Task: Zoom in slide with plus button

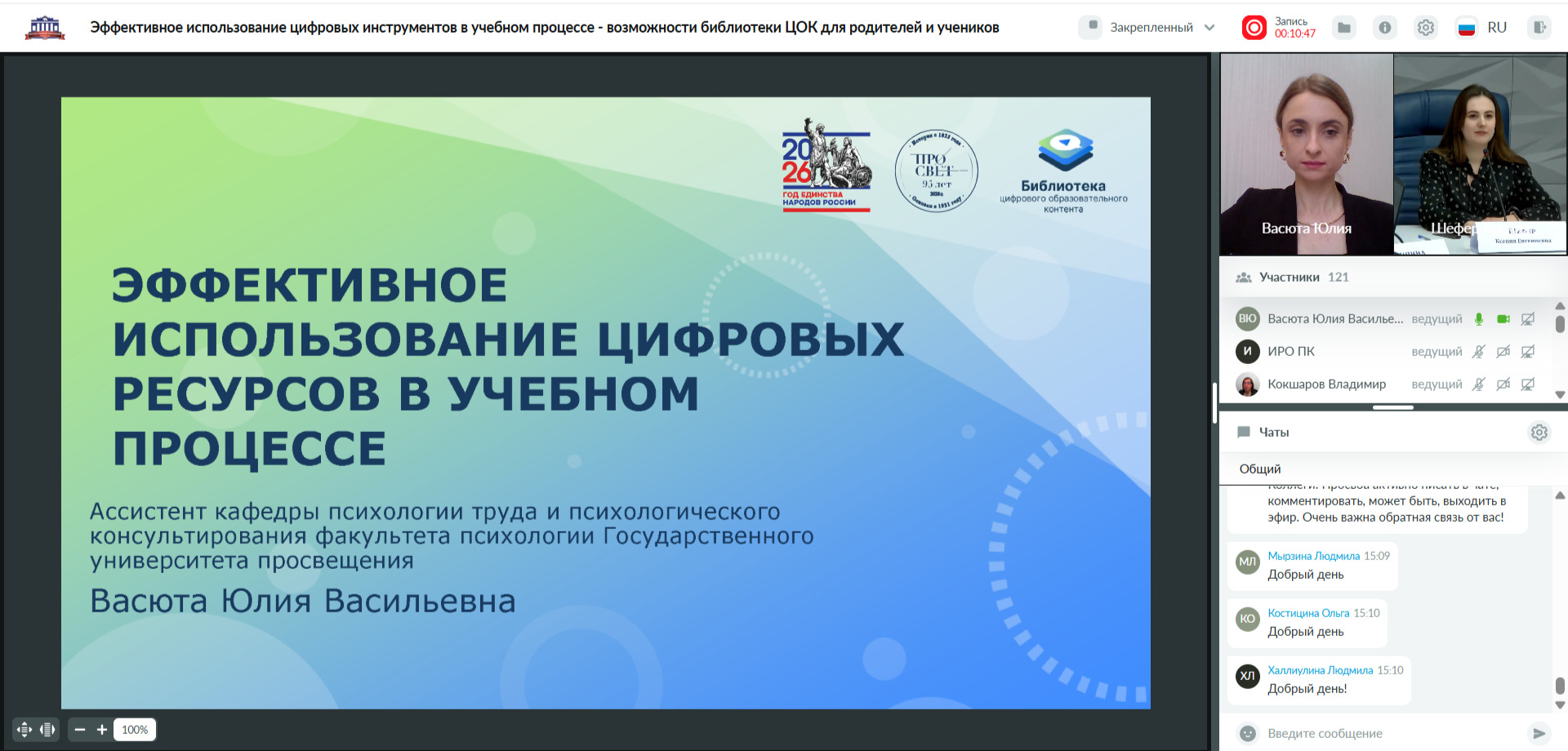Action: pos(102,729)
